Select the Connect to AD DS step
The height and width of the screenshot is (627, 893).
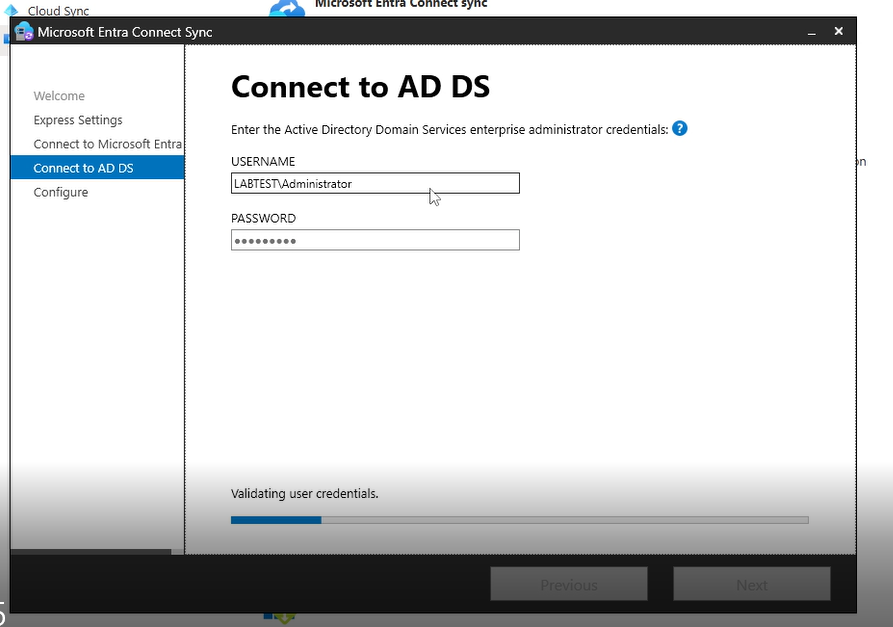click(97, 168)
